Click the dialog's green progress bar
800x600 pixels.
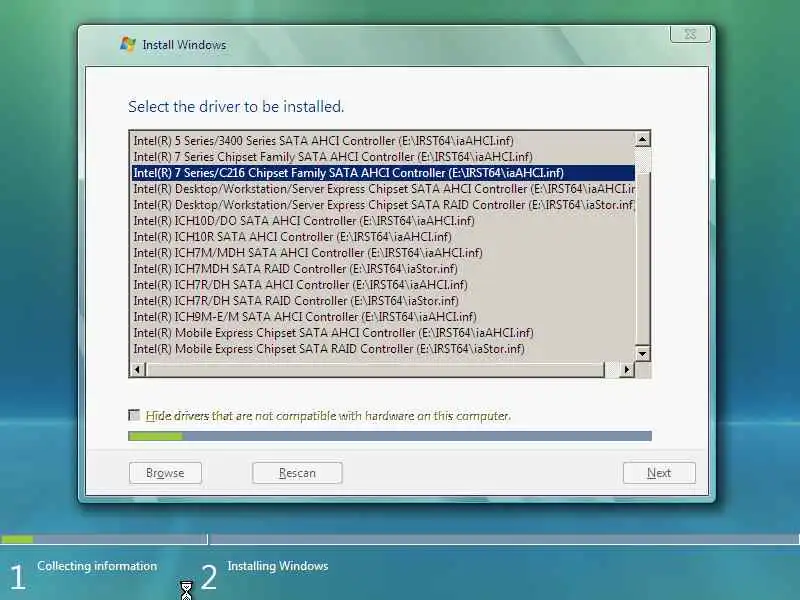click(390, 436)
